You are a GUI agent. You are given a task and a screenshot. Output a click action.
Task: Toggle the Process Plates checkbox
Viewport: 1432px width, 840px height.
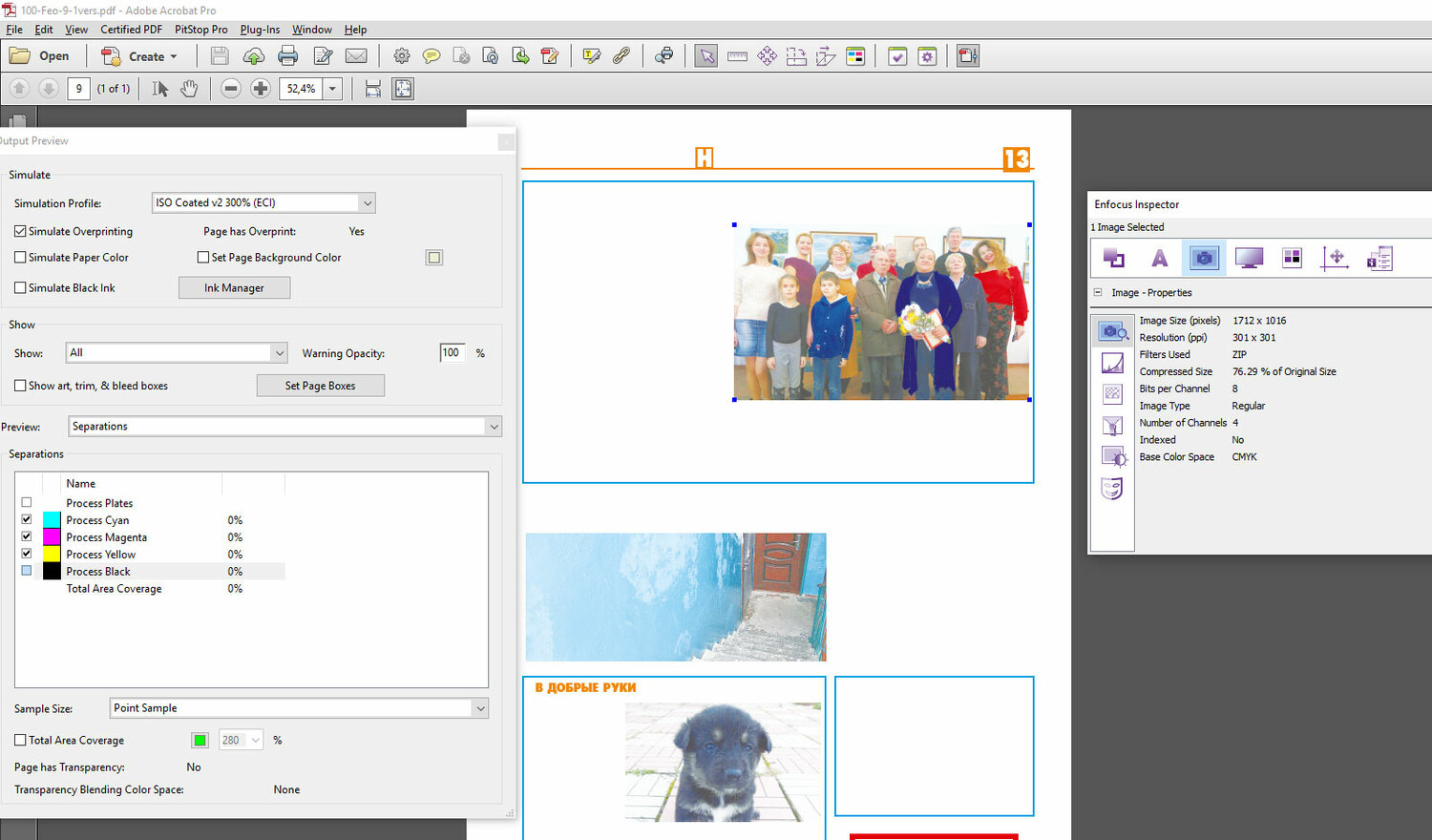(x=26, y=503)
